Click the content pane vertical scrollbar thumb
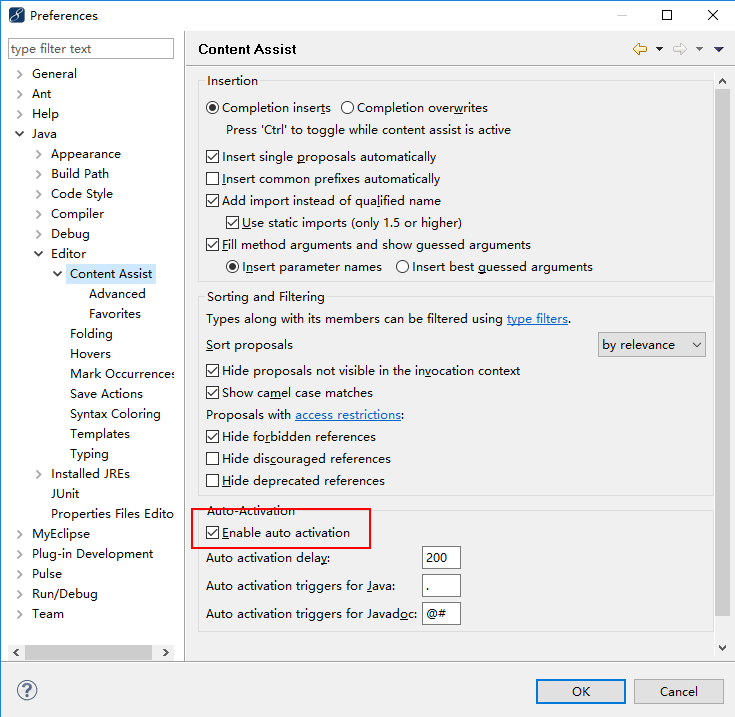Viewport: 735px width, 717px height. pyautogui.click(x=722, y=351)
